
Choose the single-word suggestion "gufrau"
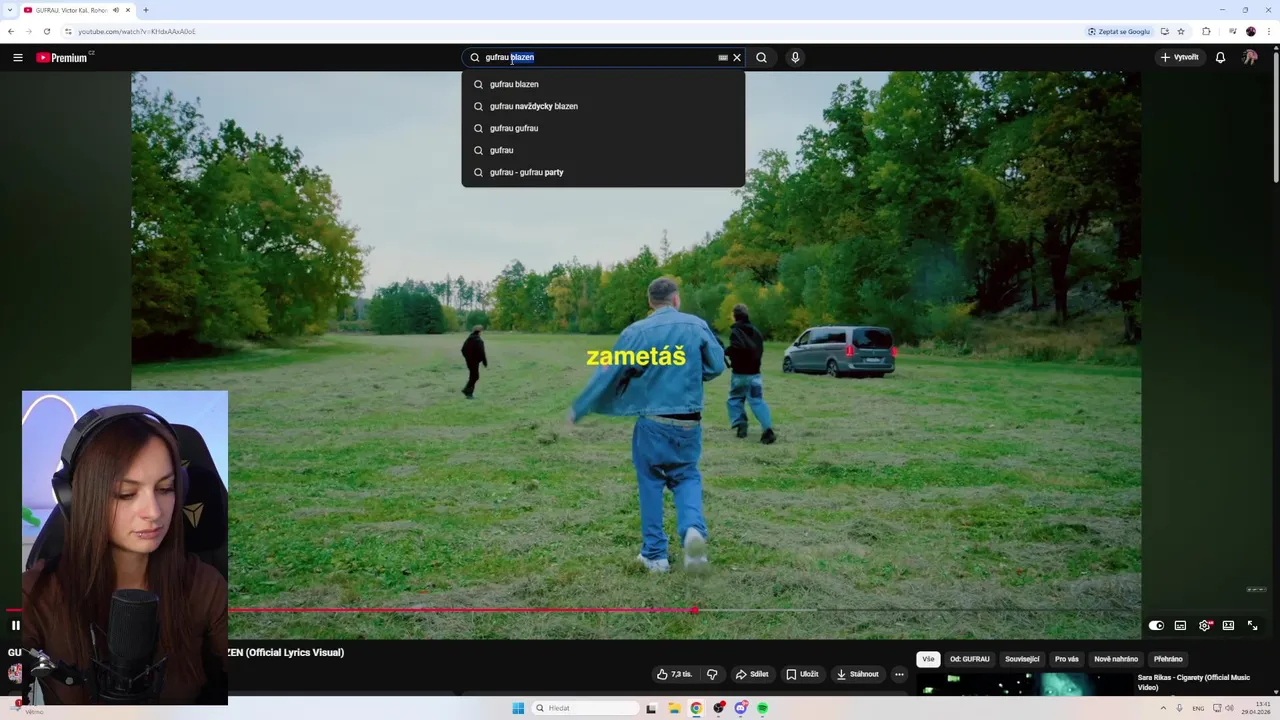point(603,150)
